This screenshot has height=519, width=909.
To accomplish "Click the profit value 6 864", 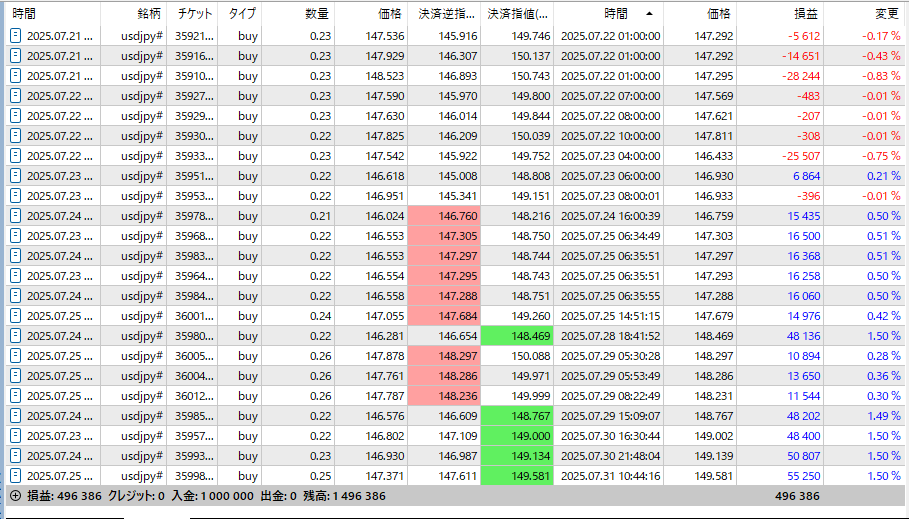I will pyautogui.click(x=808, y=176).
